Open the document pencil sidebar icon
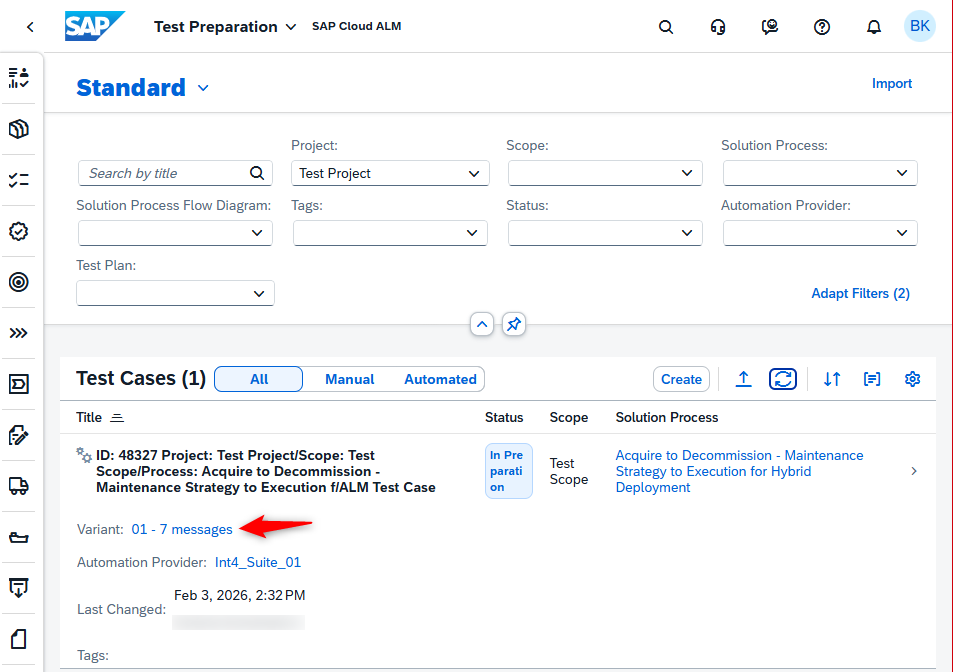The image size is (953, 672). tap(19, 435)
